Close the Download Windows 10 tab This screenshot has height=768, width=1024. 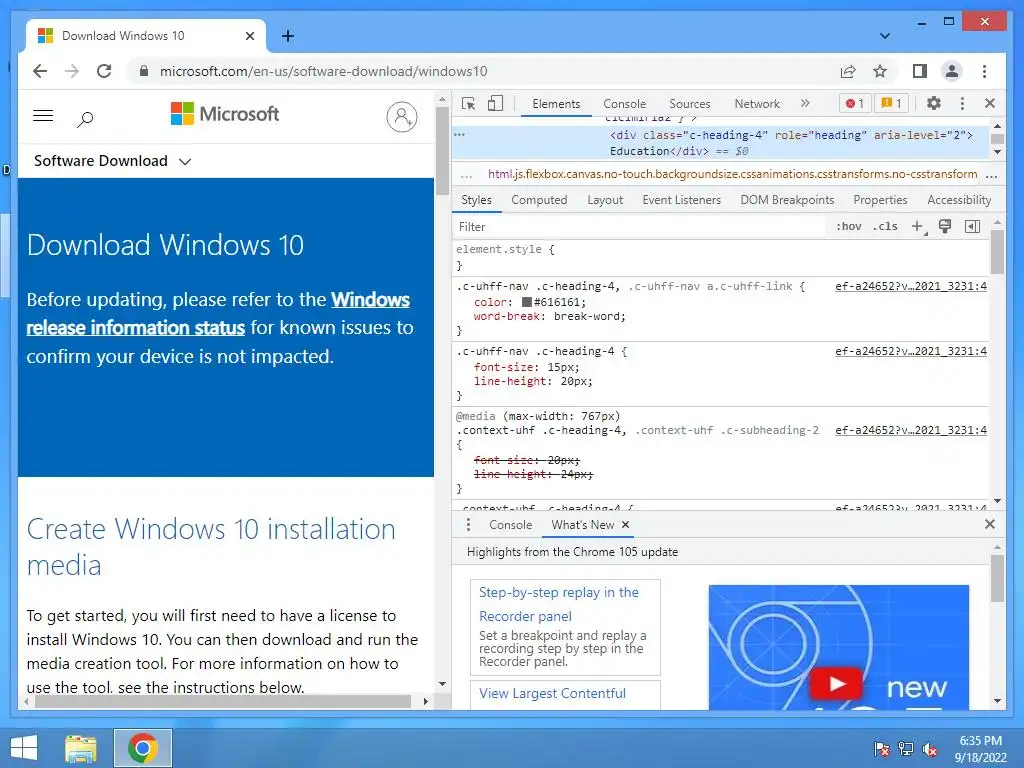pyautogui.click(x=249, y=36)
